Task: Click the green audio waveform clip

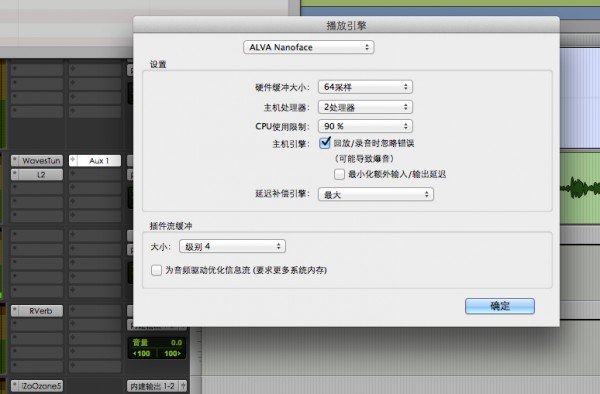Action: click(x=580, y=188)
